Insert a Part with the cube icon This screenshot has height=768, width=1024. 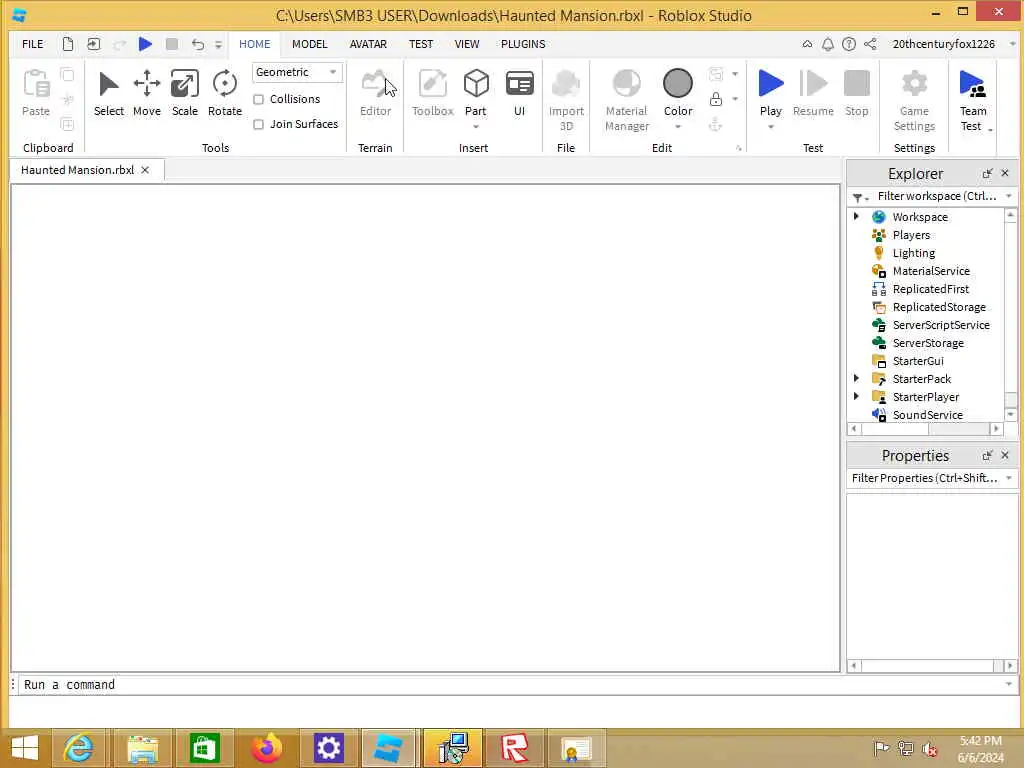pyautogui.click(x=476, y=84)
